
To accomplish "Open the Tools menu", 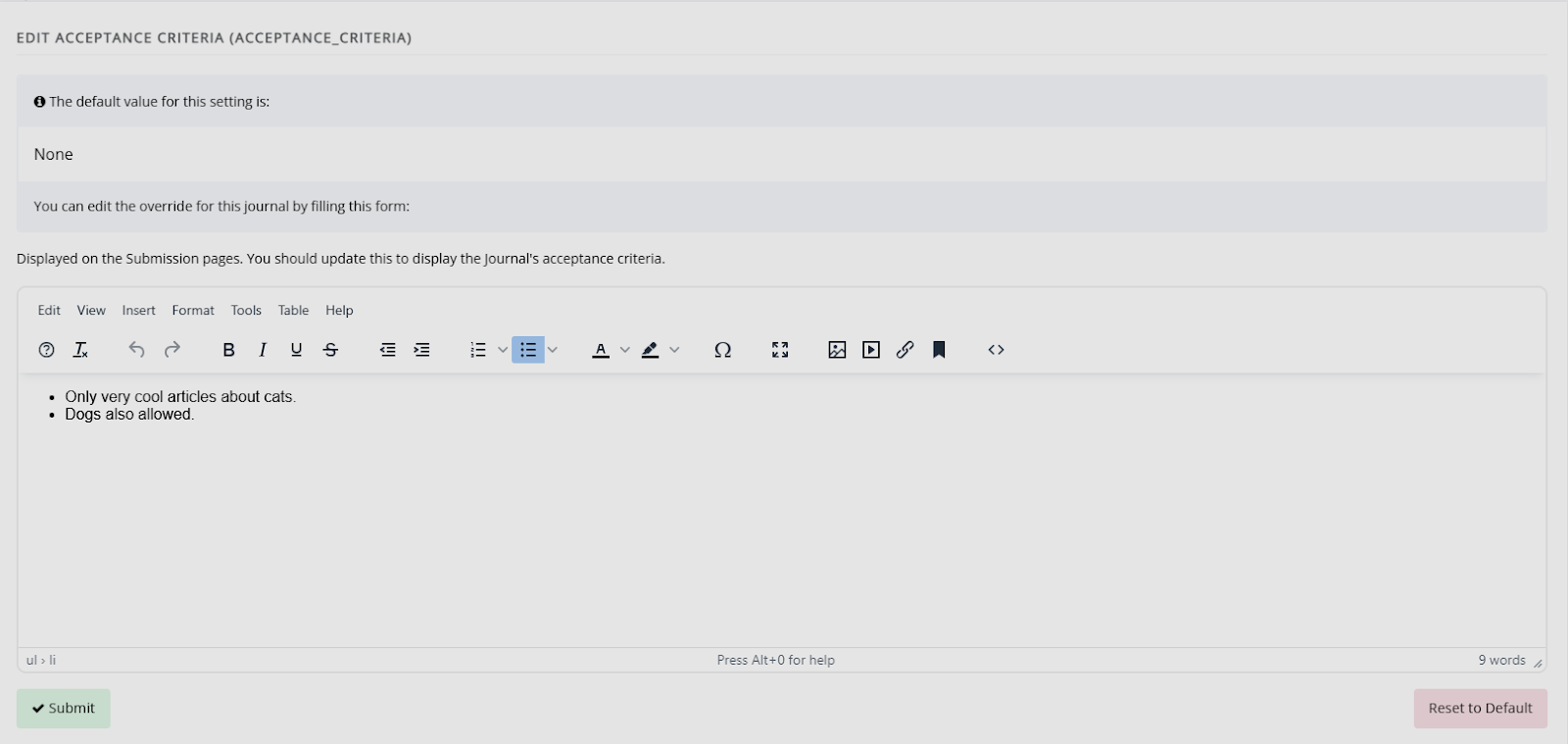I will click(246, 310).
